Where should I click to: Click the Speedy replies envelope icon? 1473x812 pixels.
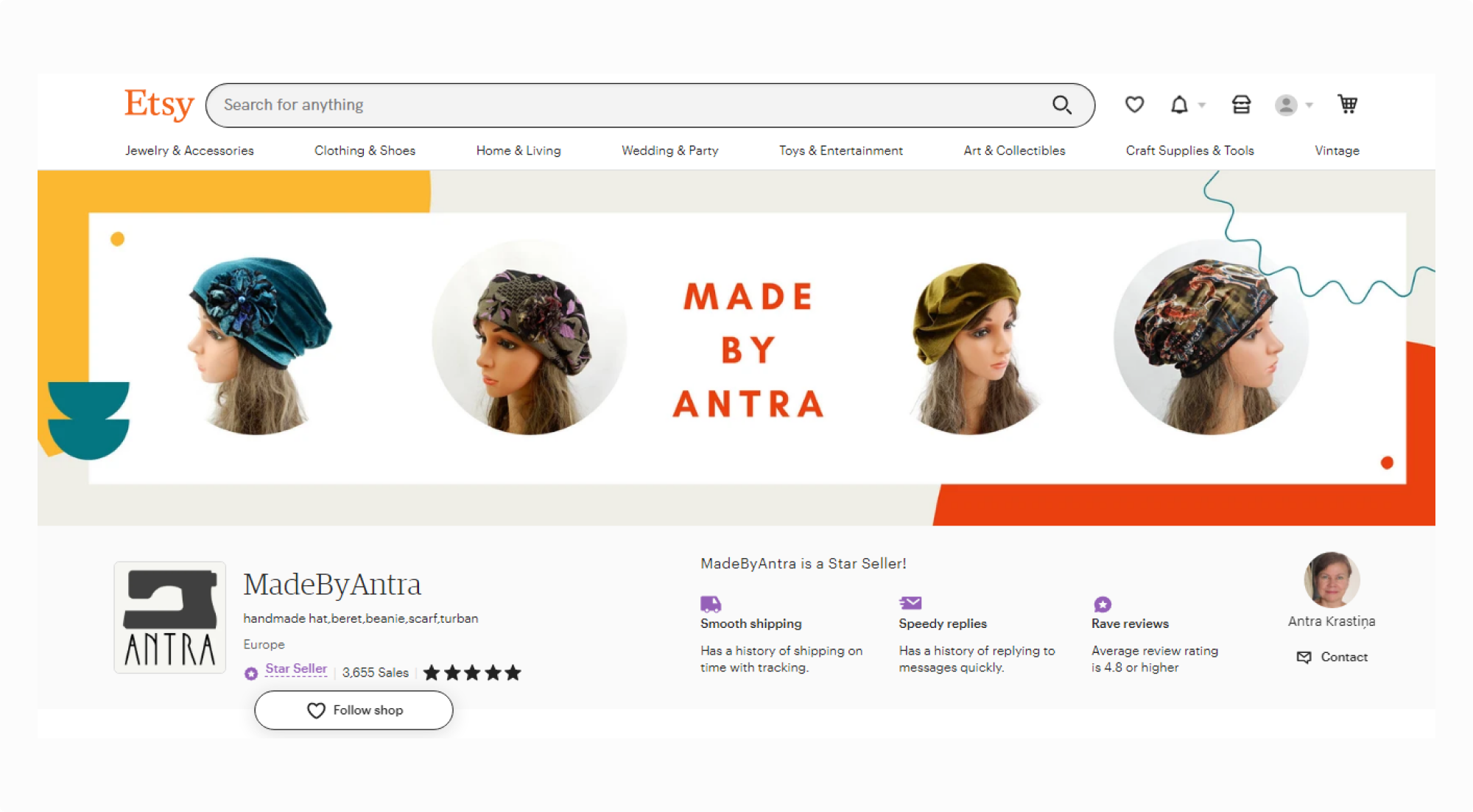click(910, 603)
